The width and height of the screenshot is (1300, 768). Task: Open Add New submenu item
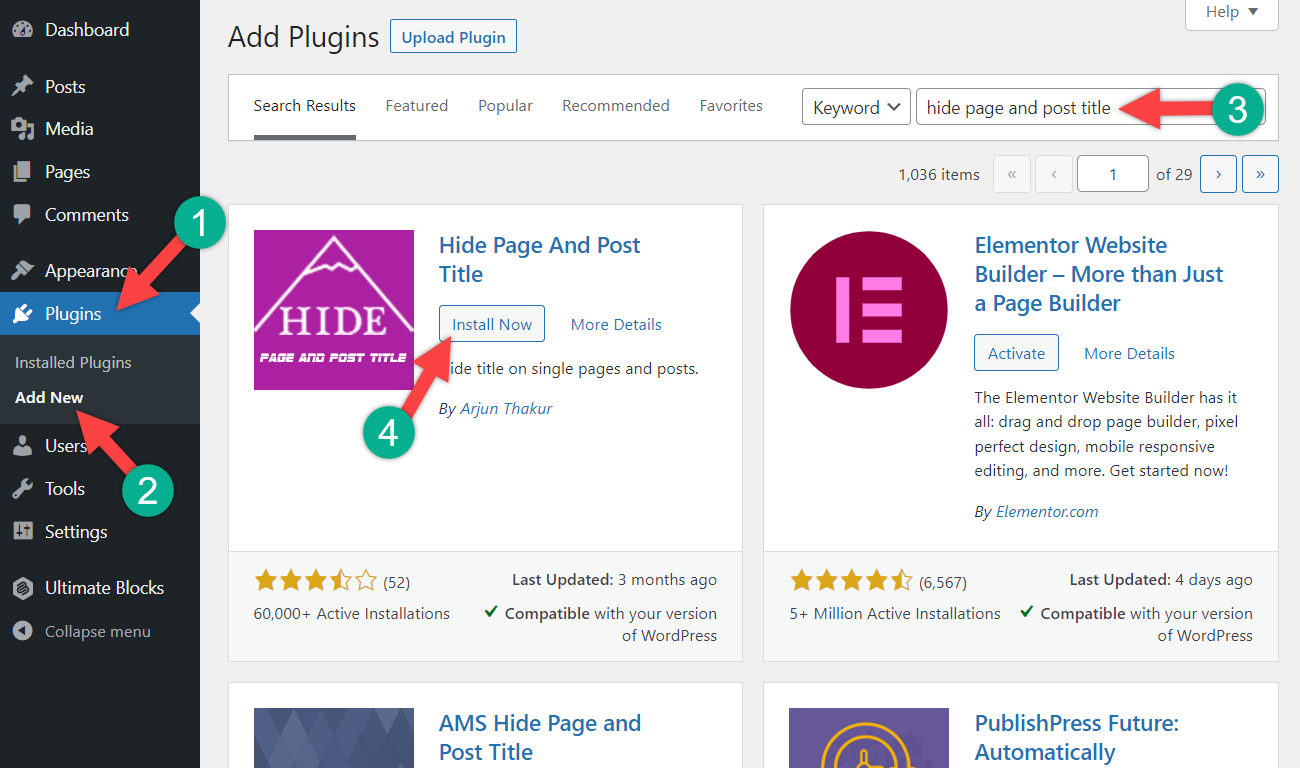[x=49, y=397]
